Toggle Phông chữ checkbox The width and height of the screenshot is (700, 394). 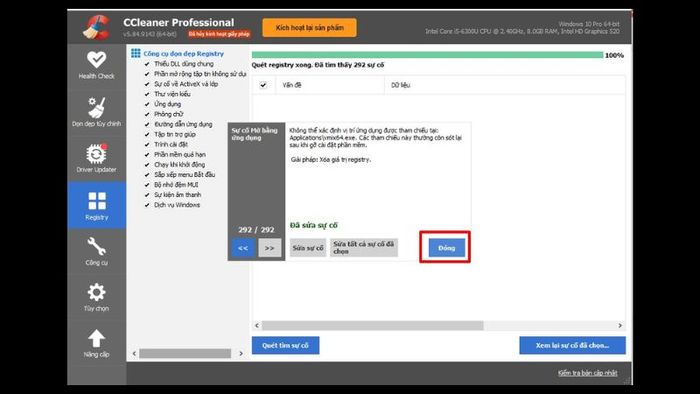[147, 114]
